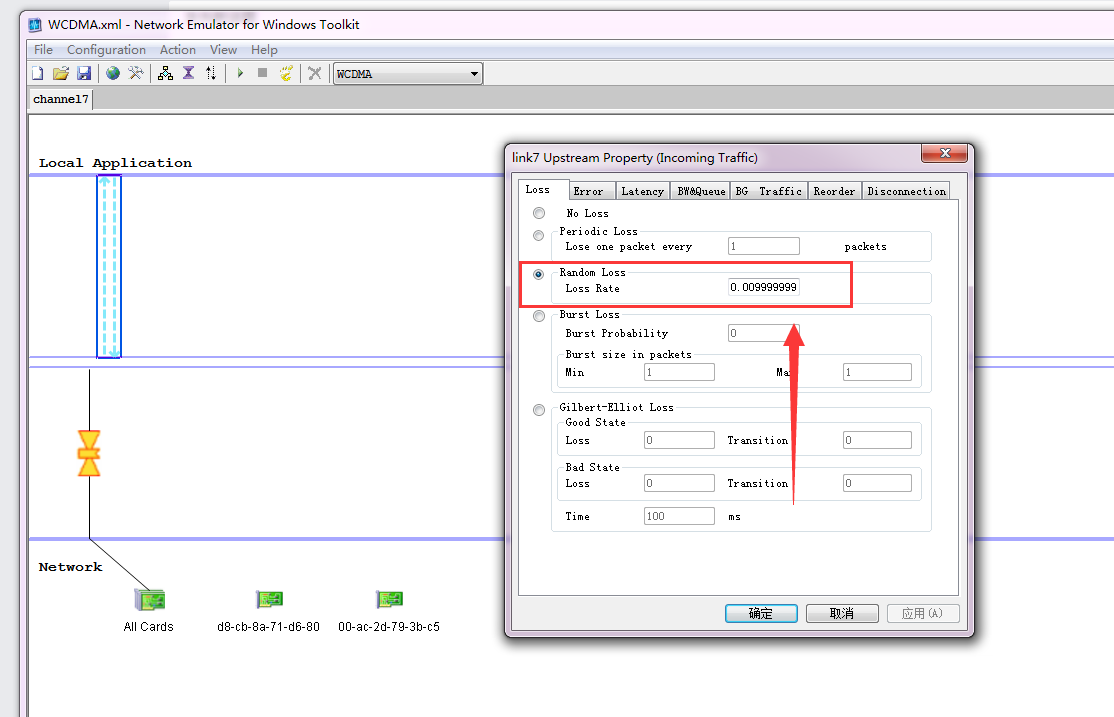Click the purple hourglass toolbar icon
This screenshot has height=717, width=1114.
tap(188, 73)
